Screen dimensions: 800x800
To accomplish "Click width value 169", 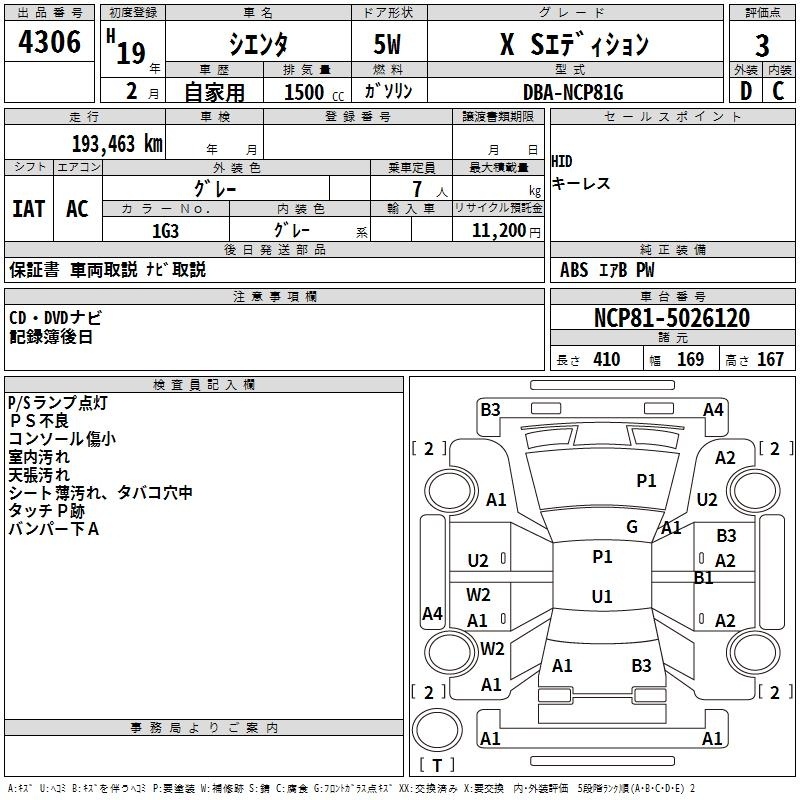I will (x=690, y=360).
